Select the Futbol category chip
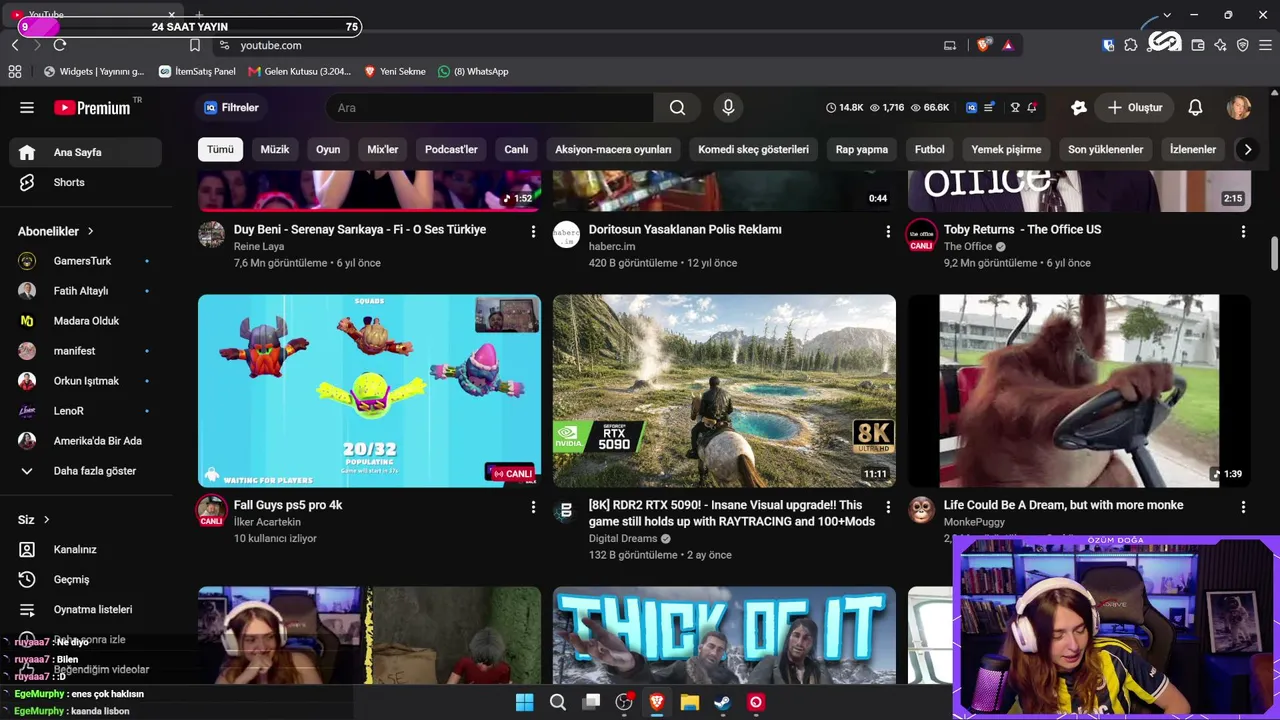This screenshot has width=1280, height=720. point(930,149)
